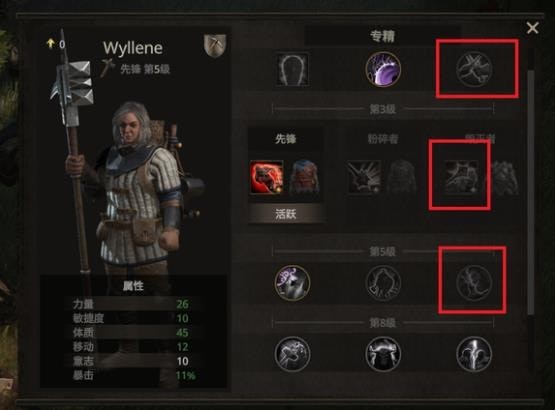
Task: Select the 先锋 armor portrait icon
Action: (x=304, y=177)
